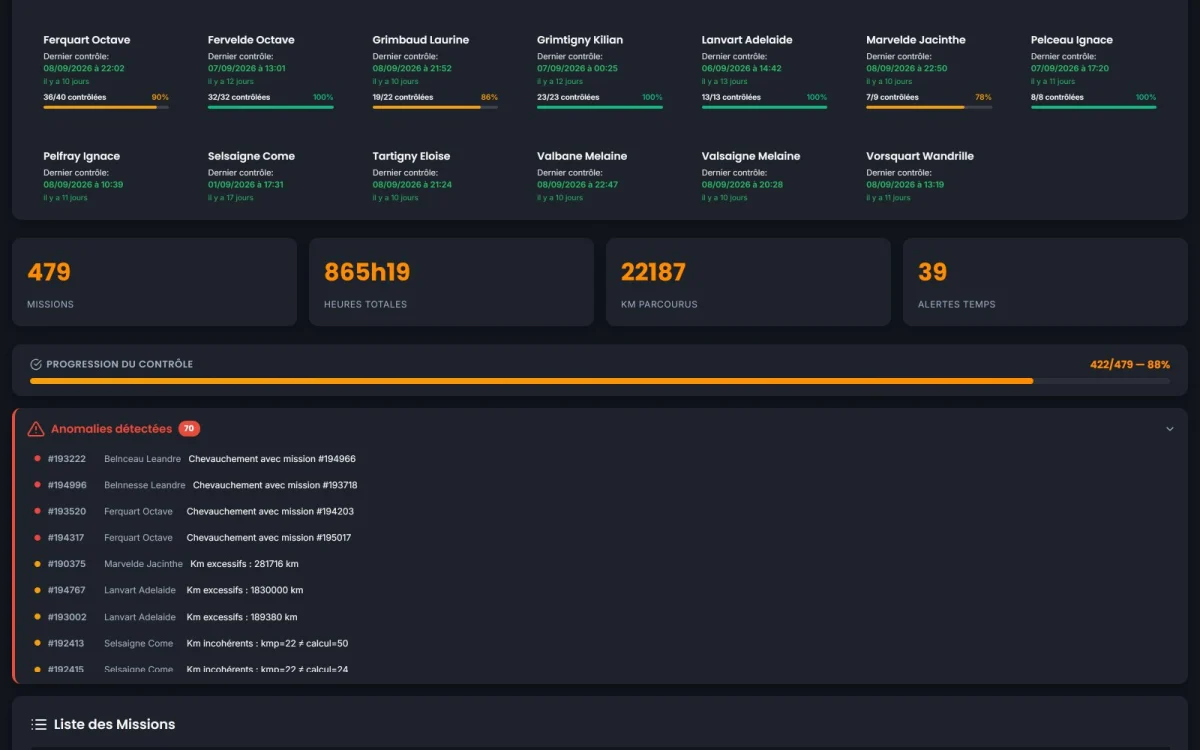Click the 865h19 Heures Totales value
The height and width of the screenshot is (750, 1200).
[x=367, y=272]
